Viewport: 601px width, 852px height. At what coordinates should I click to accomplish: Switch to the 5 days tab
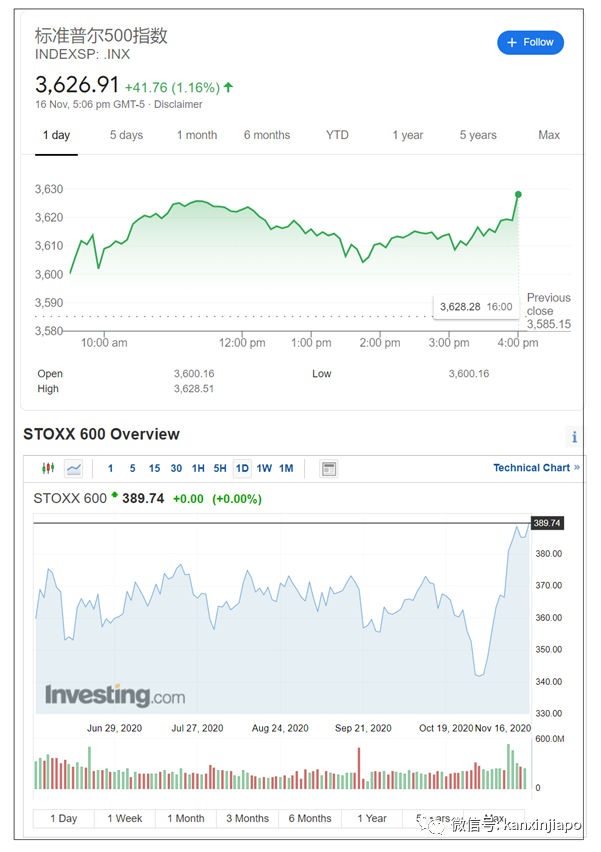click(x=126, y=135)
